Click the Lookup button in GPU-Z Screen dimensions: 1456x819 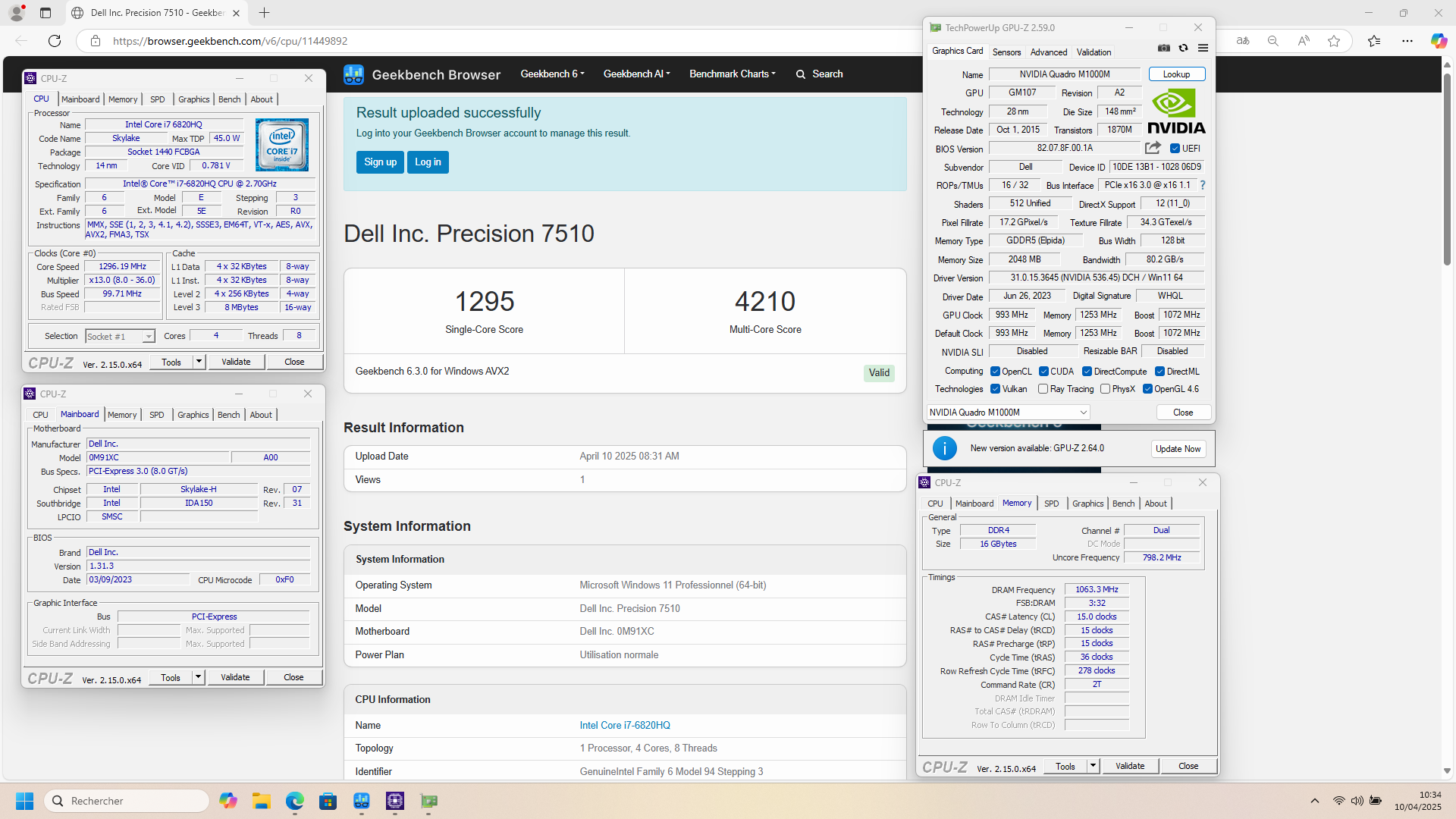point(1176,74)
